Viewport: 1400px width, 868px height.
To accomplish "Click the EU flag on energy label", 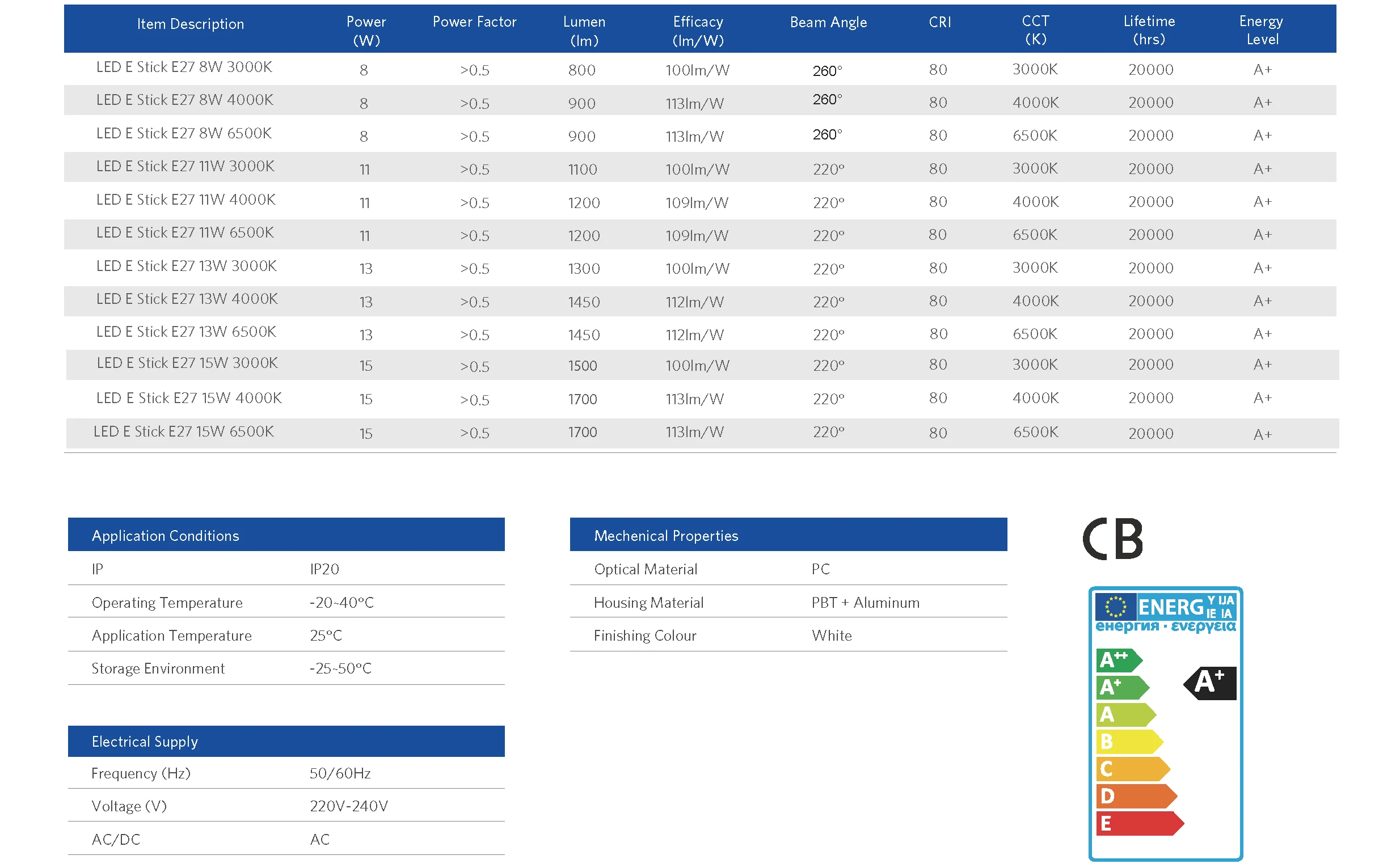I will 1115,607.
